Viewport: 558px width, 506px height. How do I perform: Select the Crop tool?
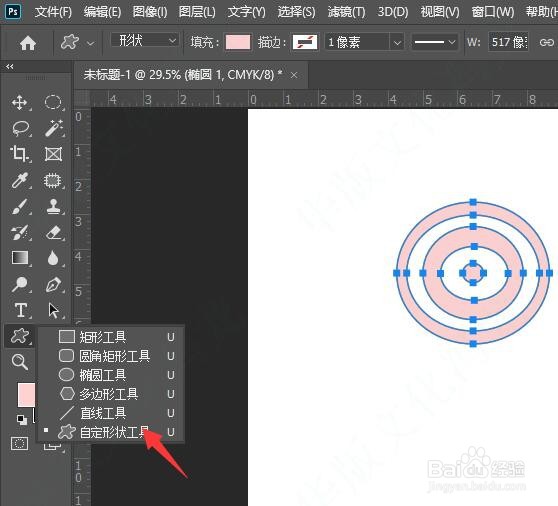pyautogui.click(x=19, y=154)
